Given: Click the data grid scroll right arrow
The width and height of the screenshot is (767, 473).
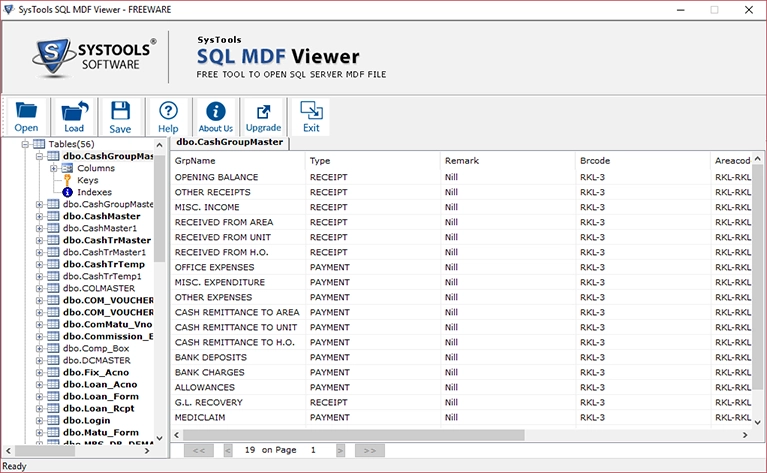Looking at the screenshot, I should point(745,435).
